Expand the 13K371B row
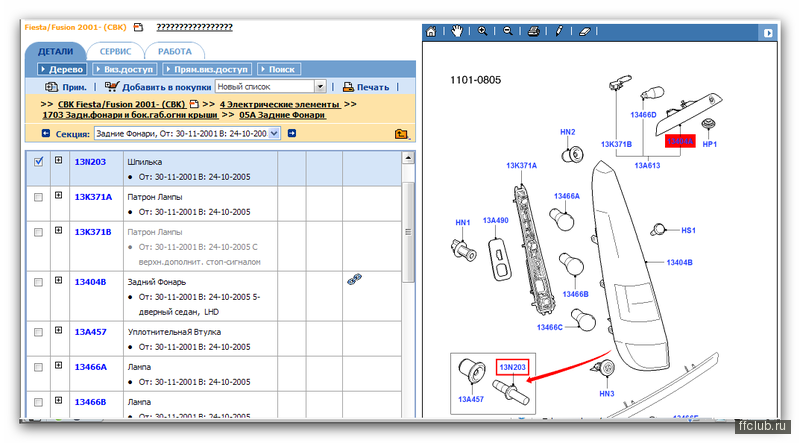This screenshot has height=443, width=800. [59, 231]
